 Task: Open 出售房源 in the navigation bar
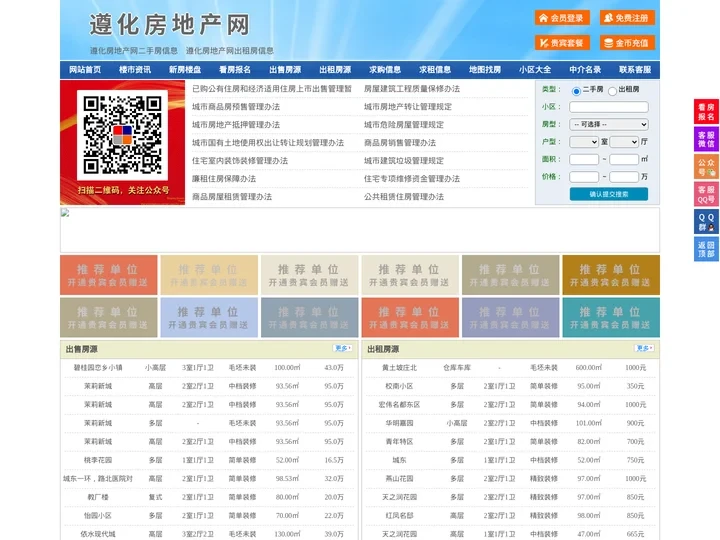285,70
